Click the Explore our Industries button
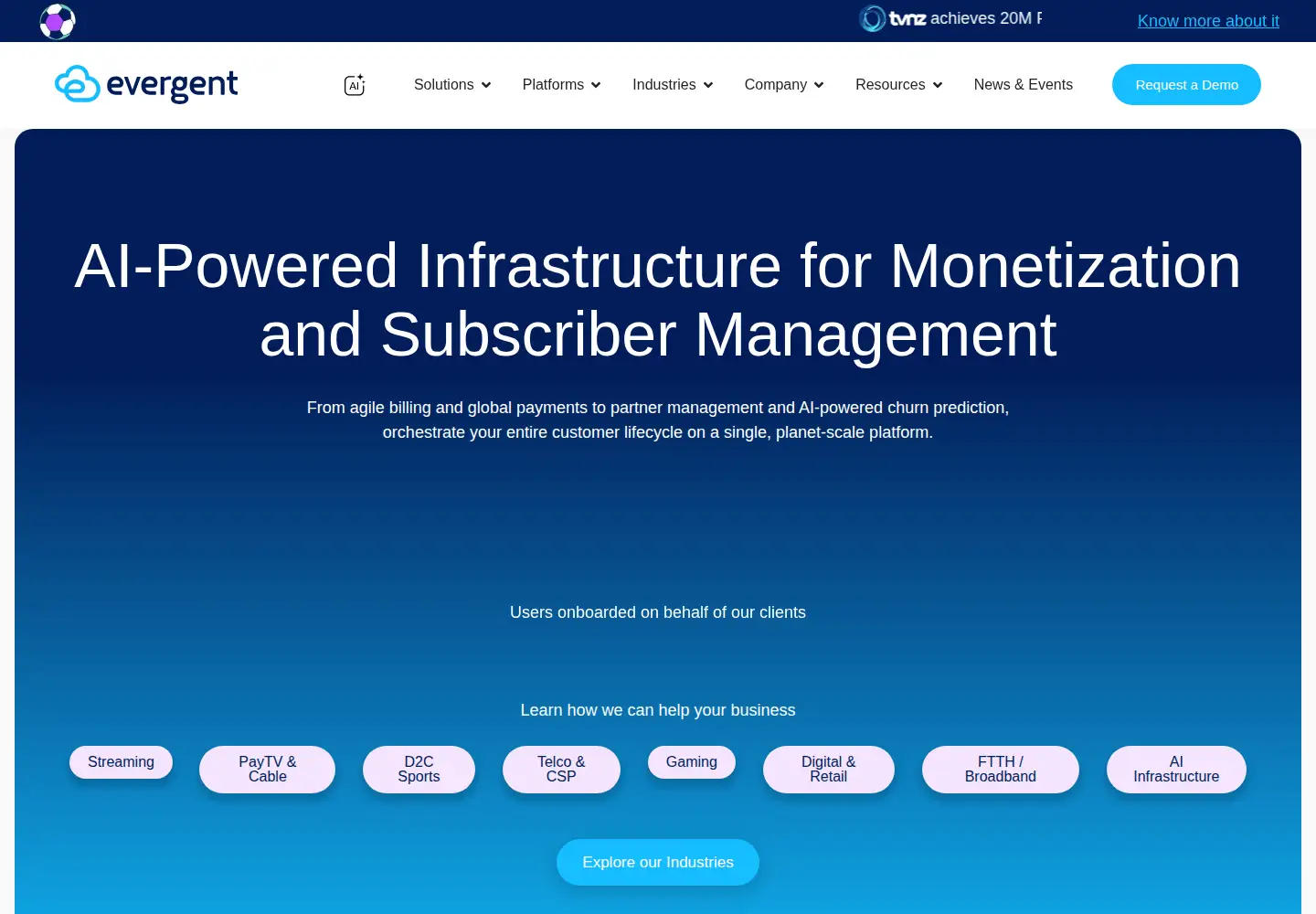1316x914 pixels. coord(658,862)
